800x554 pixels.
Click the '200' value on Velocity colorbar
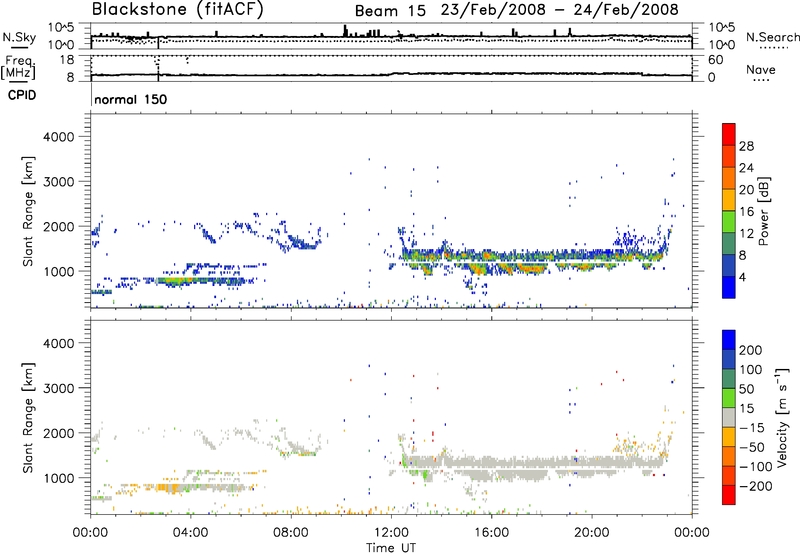(x=751, y=350)
